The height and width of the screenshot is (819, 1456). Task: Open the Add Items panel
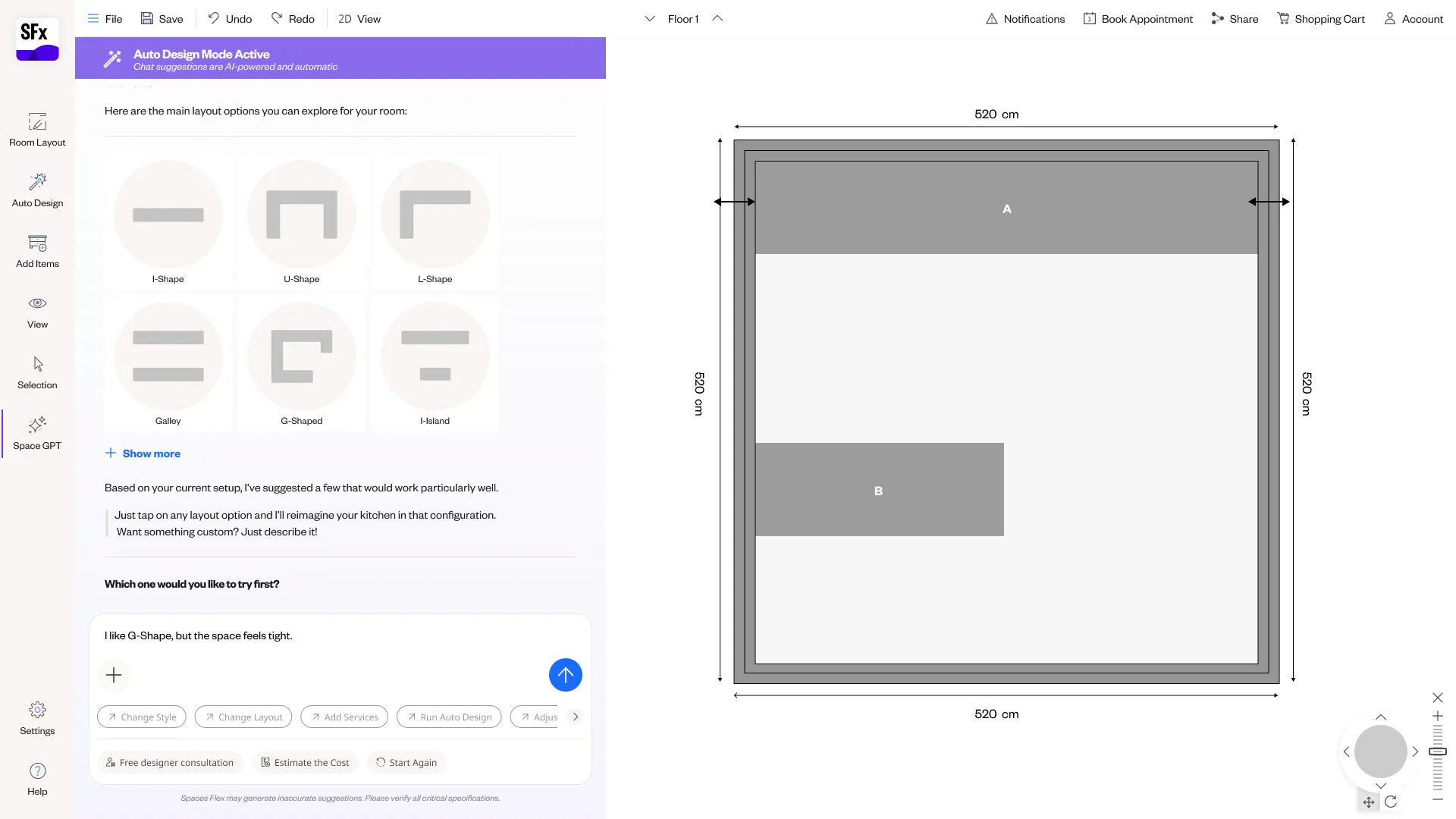(x=37, y=251)
